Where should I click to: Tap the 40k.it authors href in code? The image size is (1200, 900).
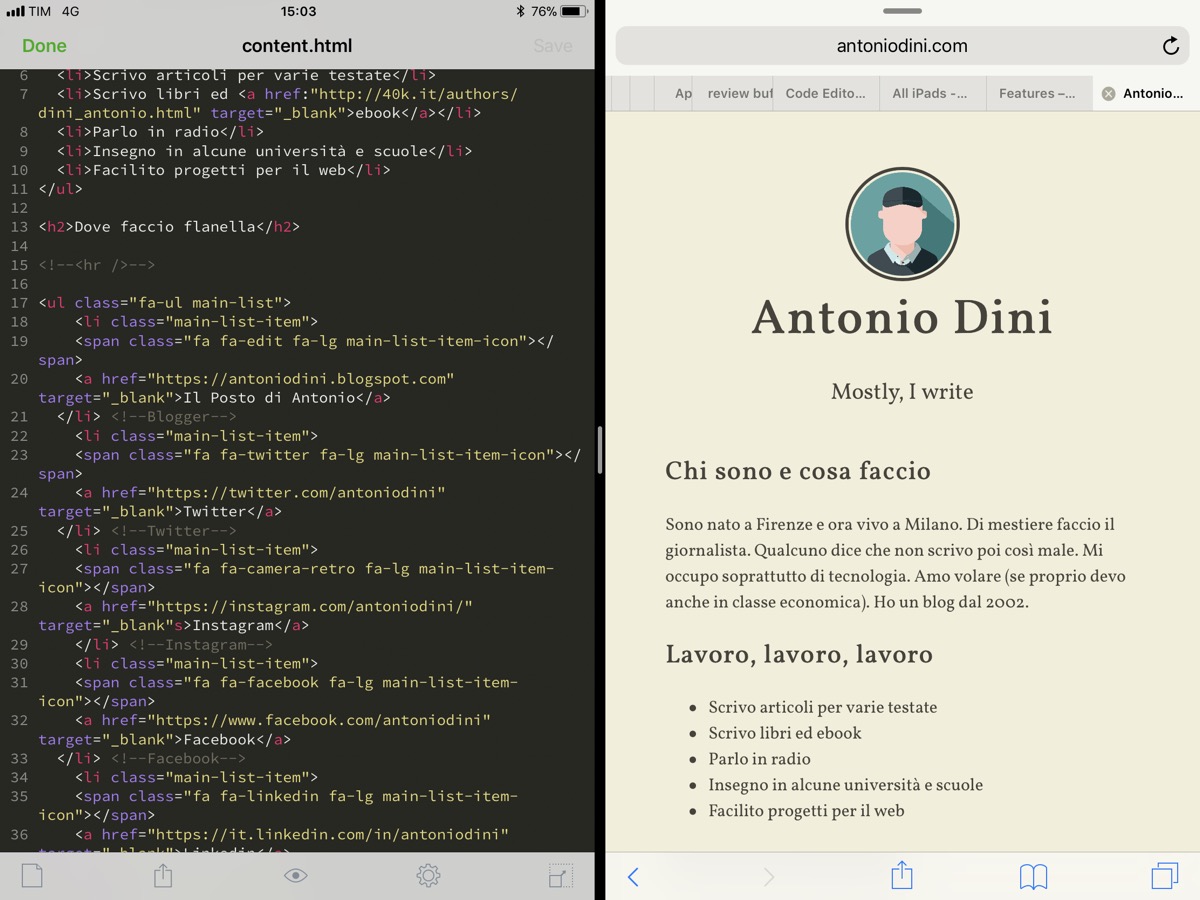(x=278, y=104)
